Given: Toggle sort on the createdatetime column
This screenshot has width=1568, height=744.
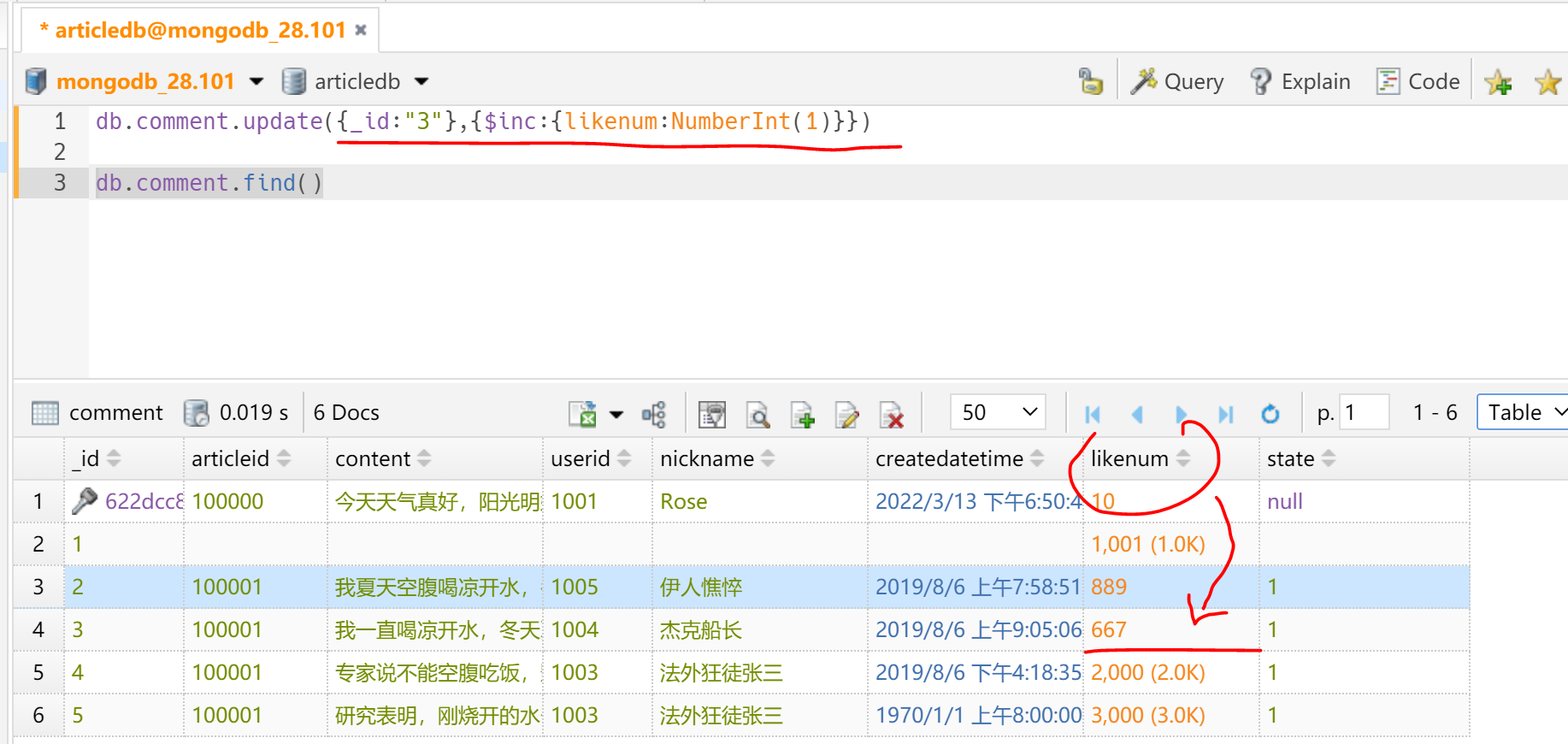Looking at the screenshot, I should (x=1037, y=458).
